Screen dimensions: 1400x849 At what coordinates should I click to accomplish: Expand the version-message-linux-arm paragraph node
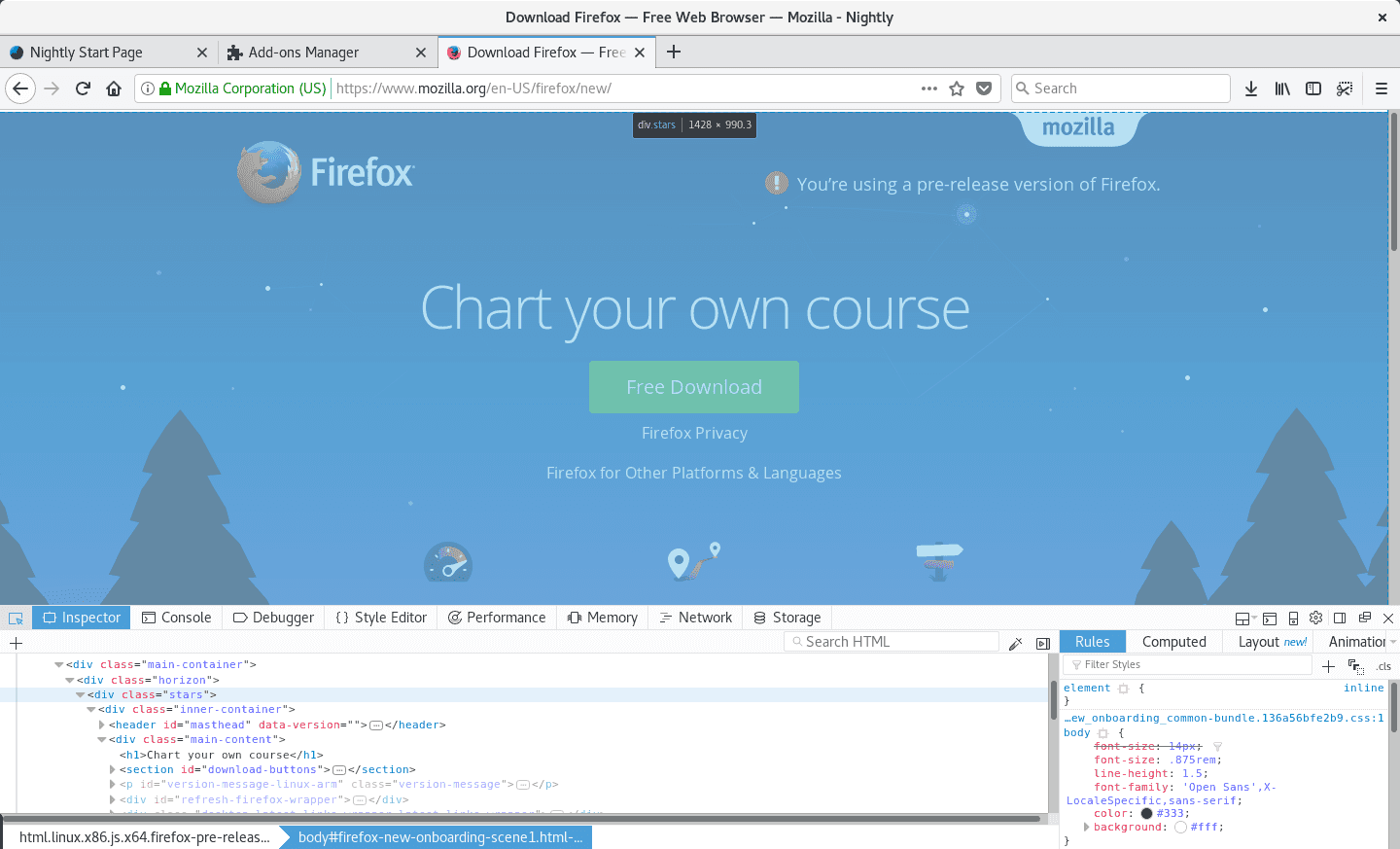tap(113, 785)
